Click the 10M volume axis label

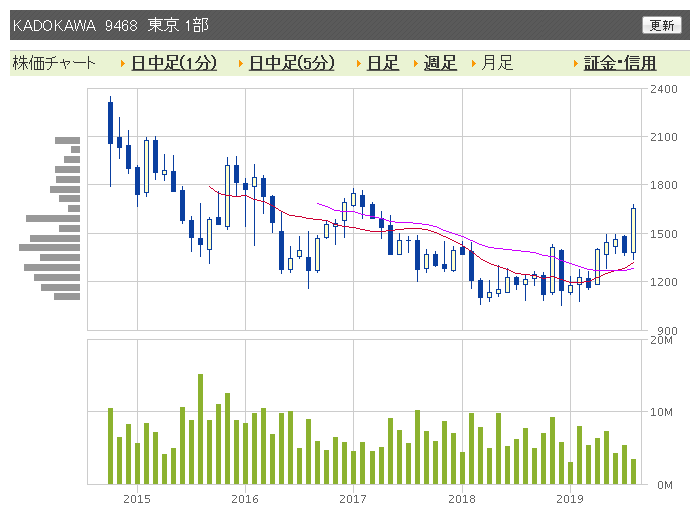click(x=661, y=412)
